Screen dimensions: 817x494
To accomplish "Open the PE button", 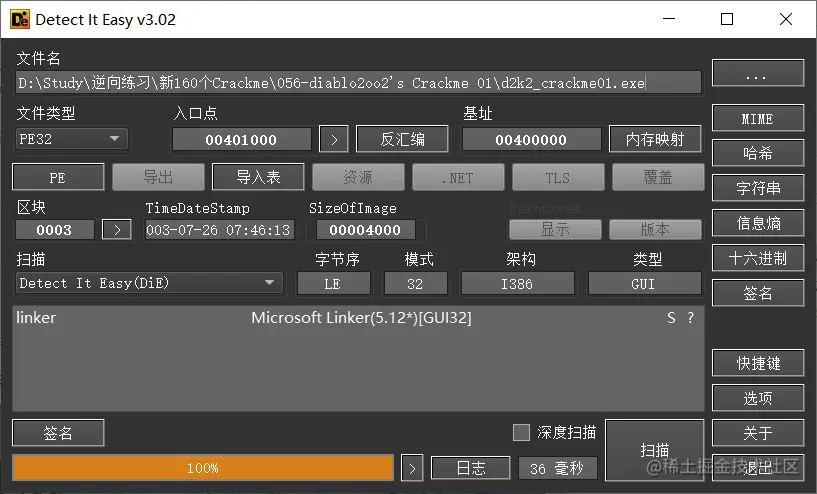I will click(58, 177).
